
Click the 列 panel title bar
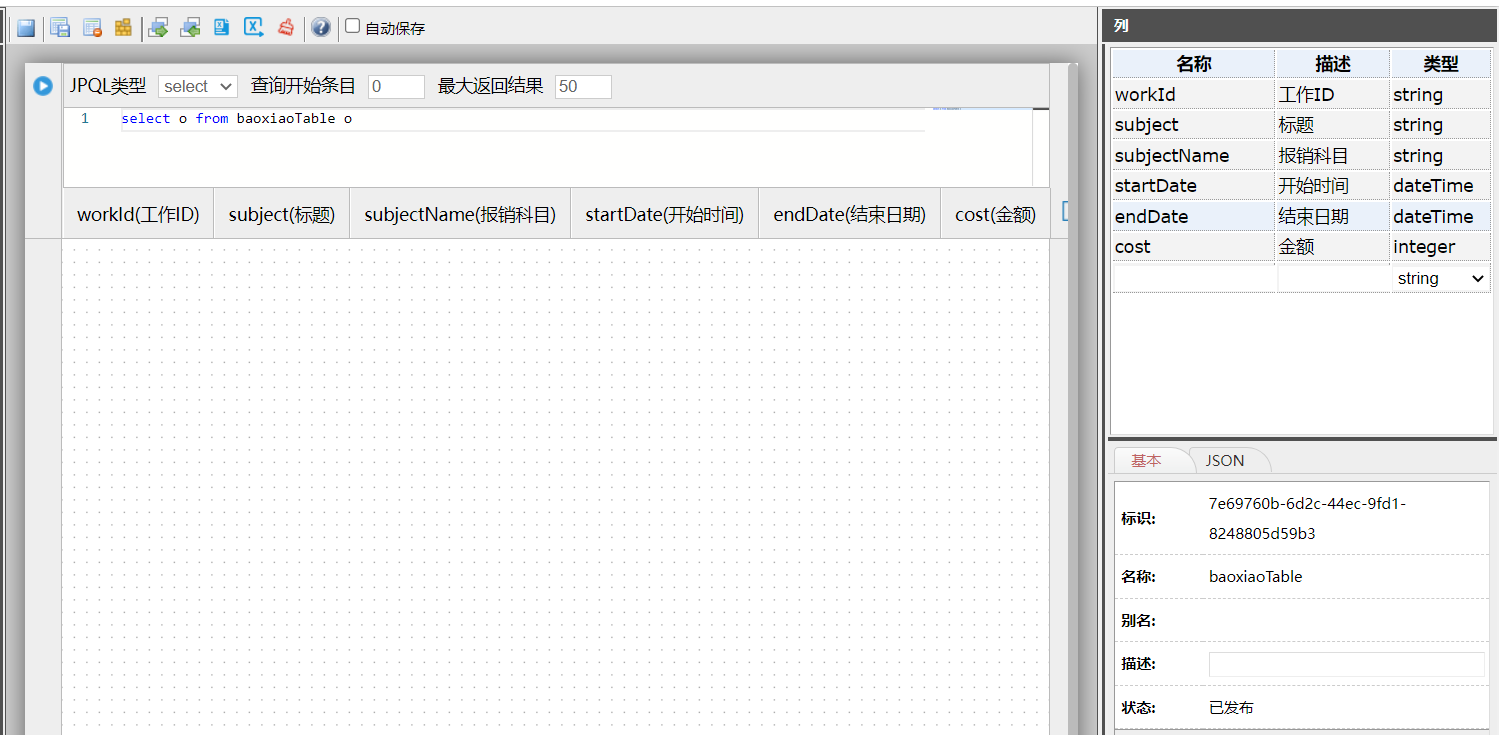1299,26
